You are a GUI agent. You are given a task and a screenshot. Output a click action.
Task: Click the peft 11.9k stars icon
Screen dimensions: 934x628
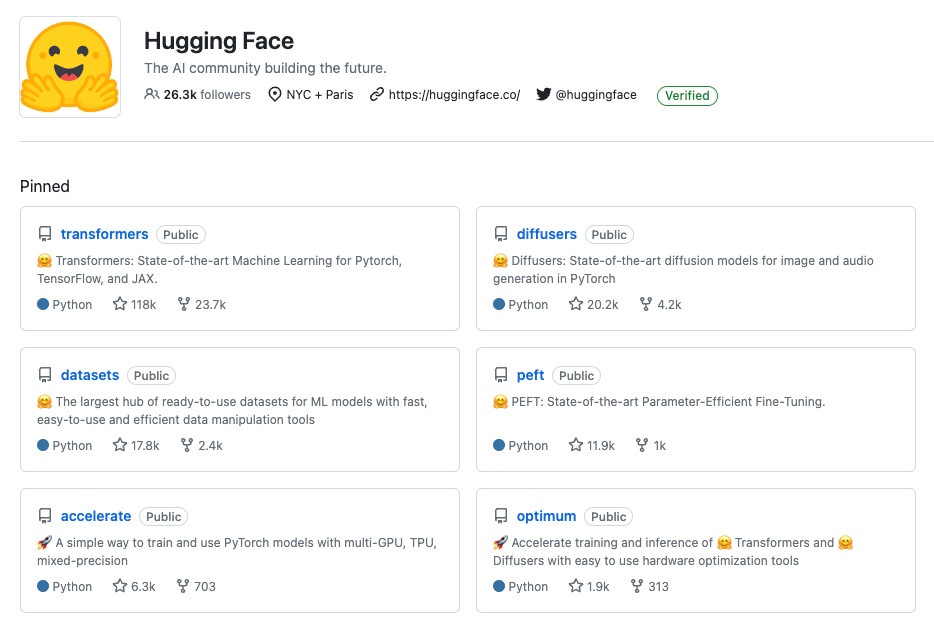click(x=576, y=445)
